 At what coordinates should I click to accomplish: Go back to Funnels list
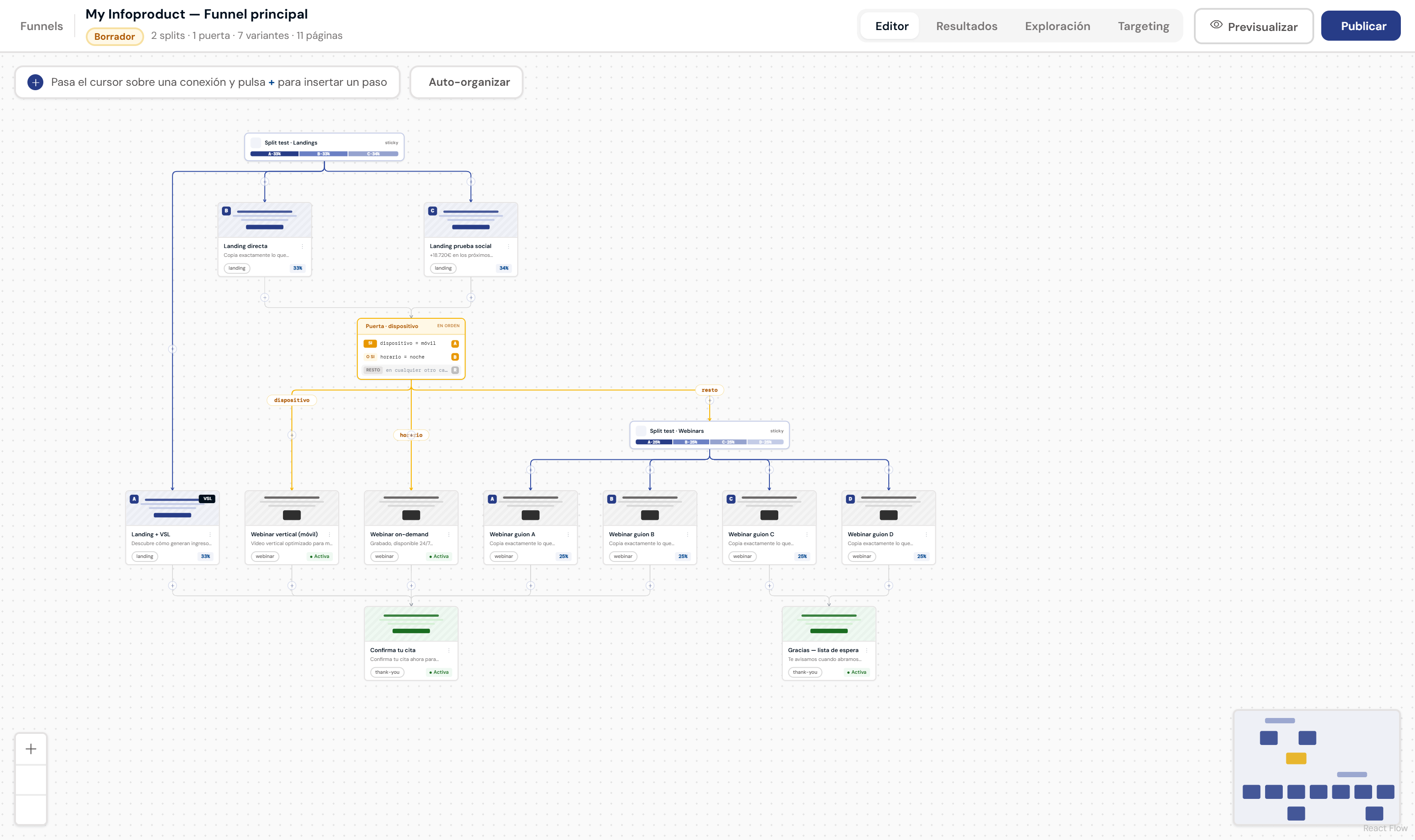[x=41, y=26]
